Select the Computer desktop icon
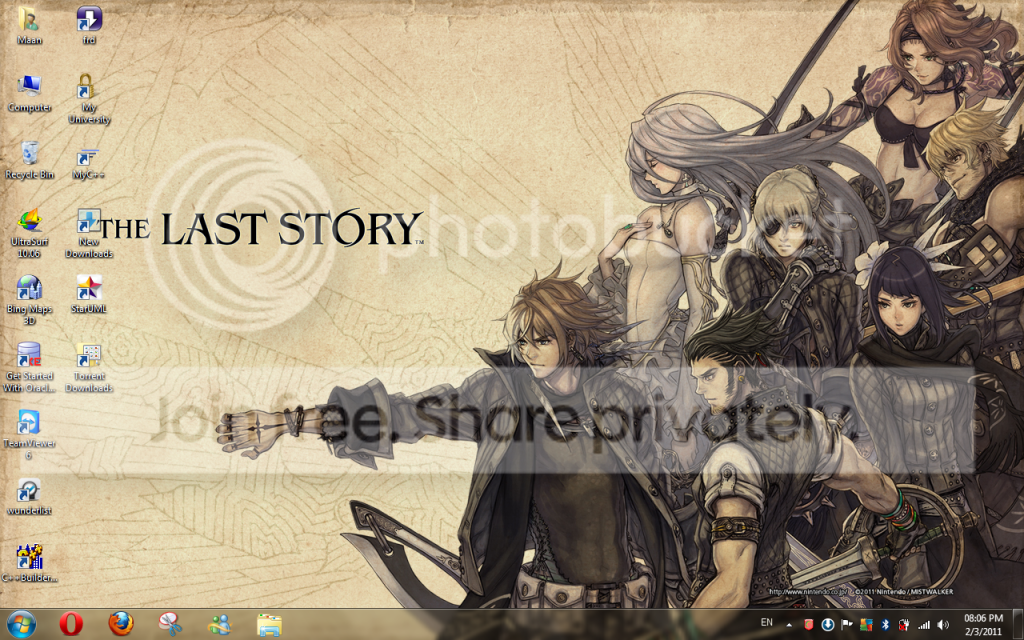 (29, 92)
